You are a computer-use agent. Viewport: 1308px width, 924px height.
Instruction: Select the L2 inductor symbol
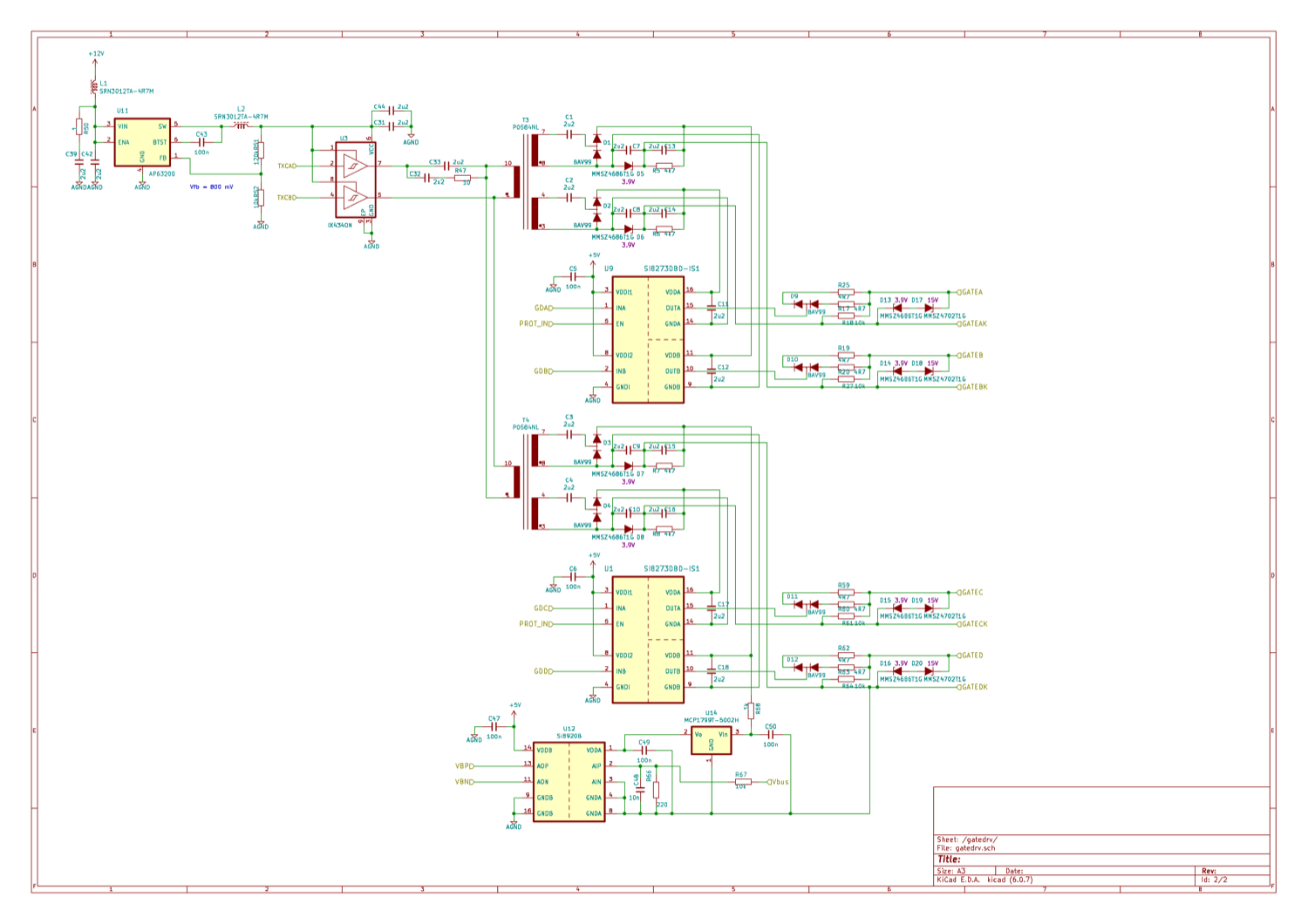(x=242, y=126)
